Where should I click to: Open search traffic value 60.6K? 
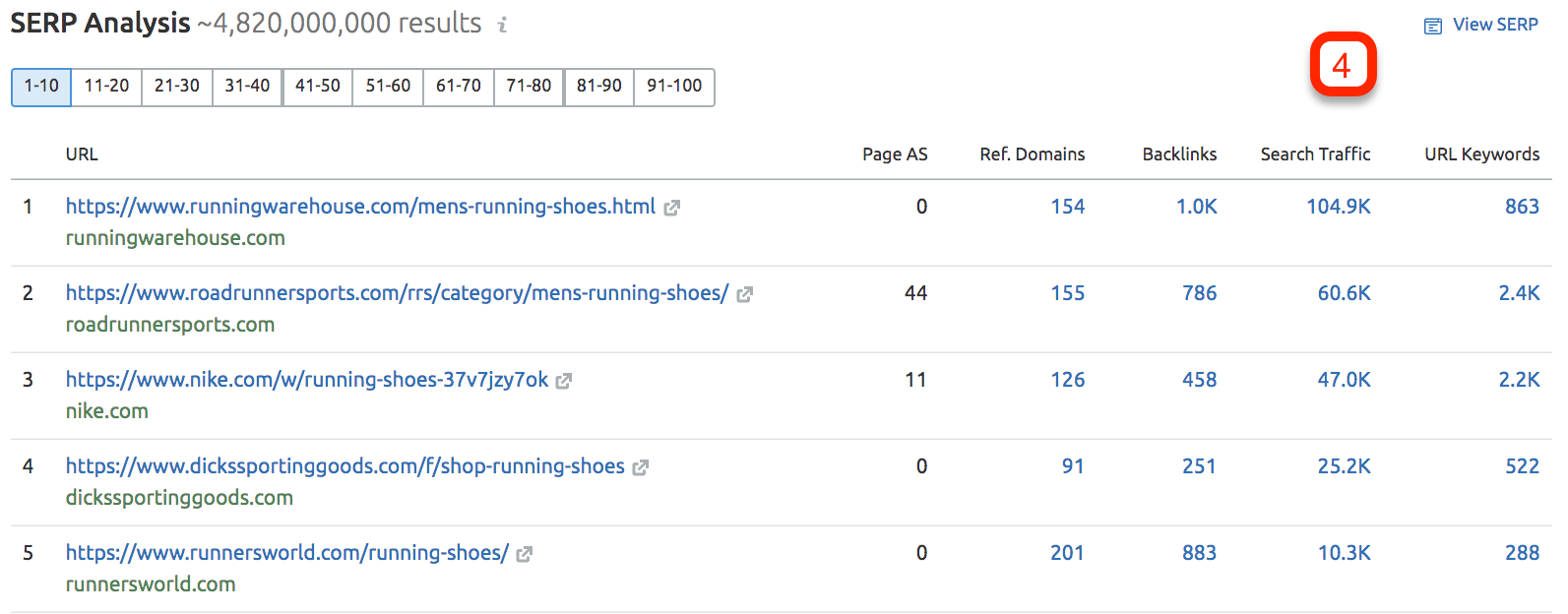pyautogui.click(x=1345, y=293)
